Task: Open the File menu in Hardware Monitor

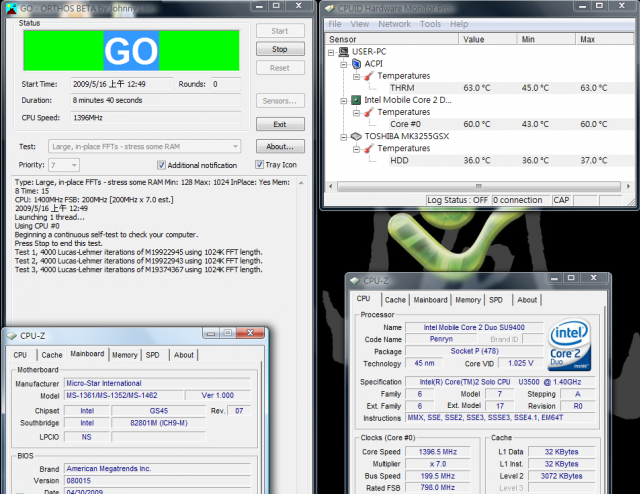Action: [335, 24]
